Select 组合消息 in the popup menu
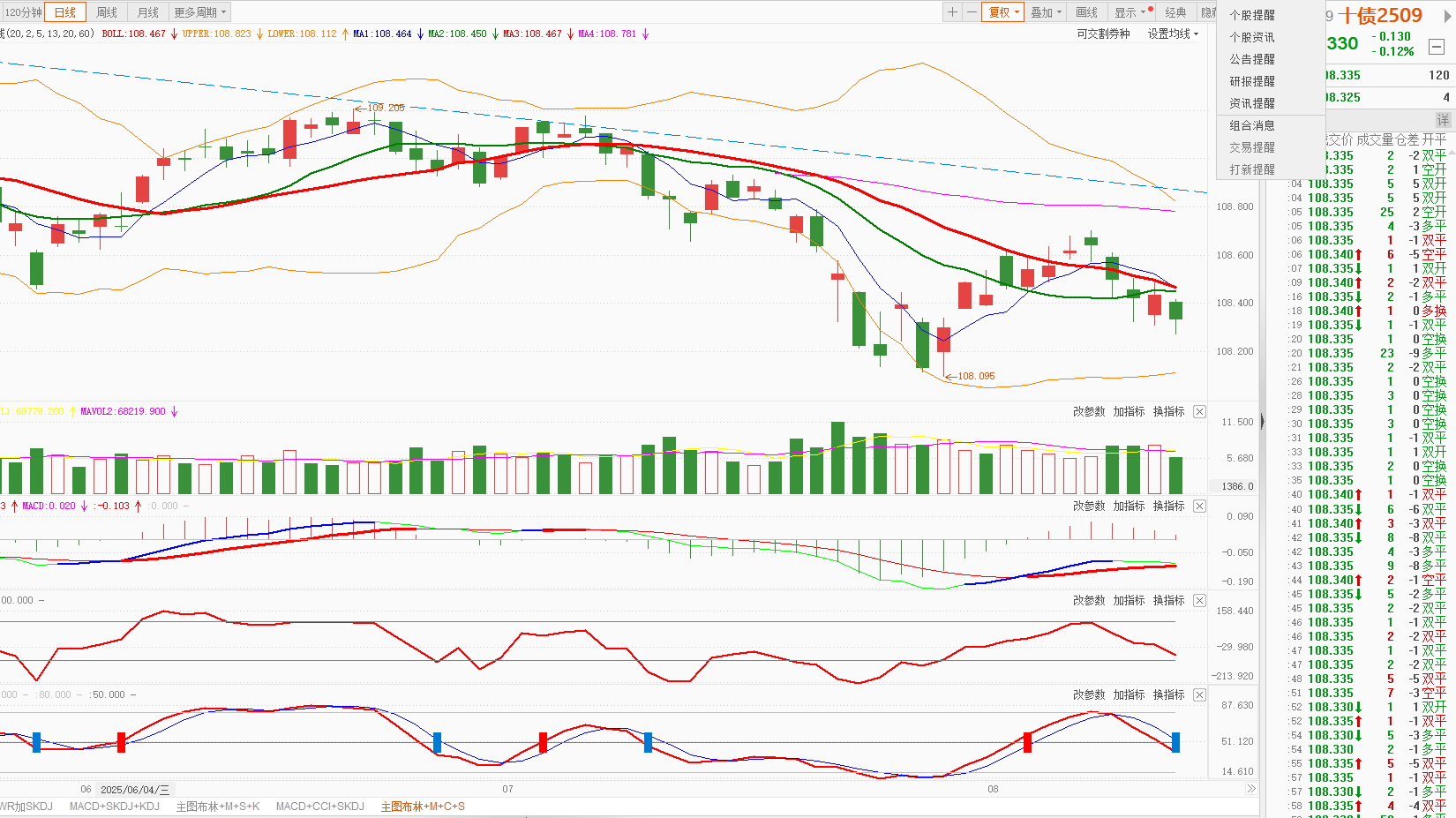This screenshot has height=818, width=1456. (1252, 125)
